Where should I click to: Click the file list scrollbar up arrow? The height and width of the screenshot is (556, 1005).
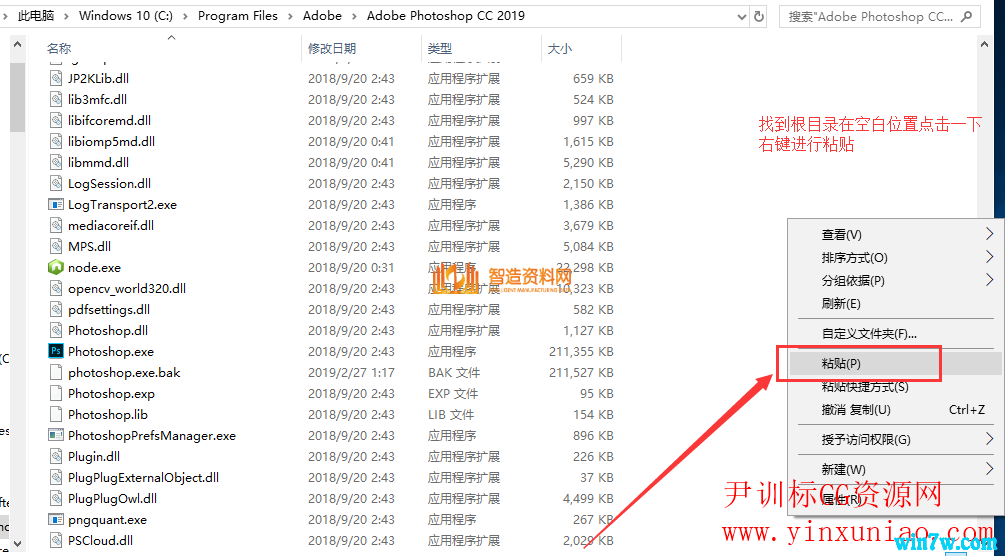point(984,44)
